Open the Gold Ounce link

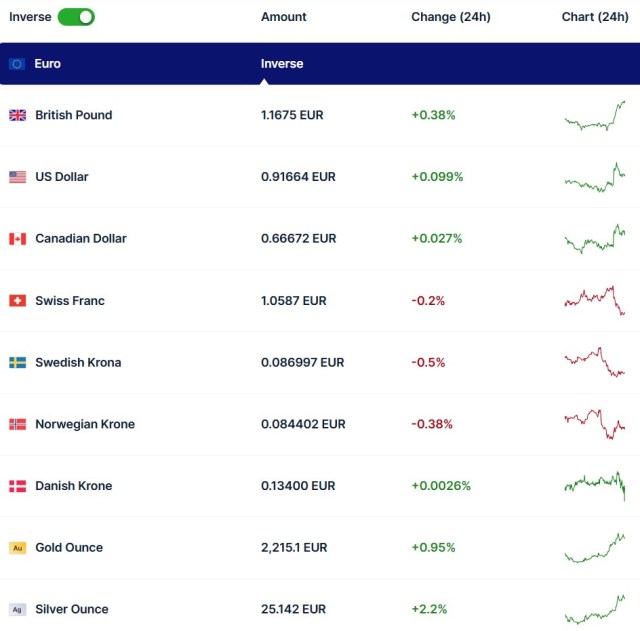pyautogui.click(x=68, y=548)
